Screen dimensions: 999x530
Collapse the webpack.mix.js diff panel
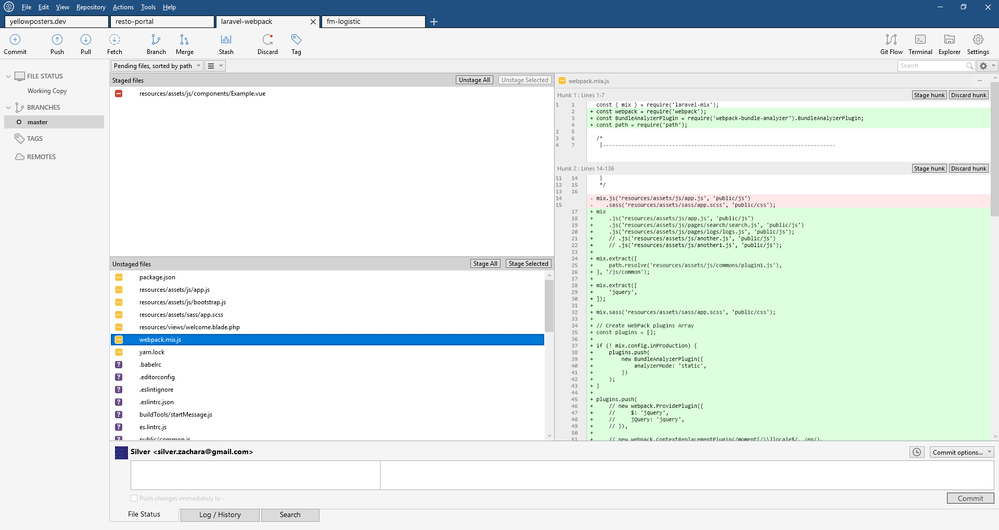coord(980,81)
